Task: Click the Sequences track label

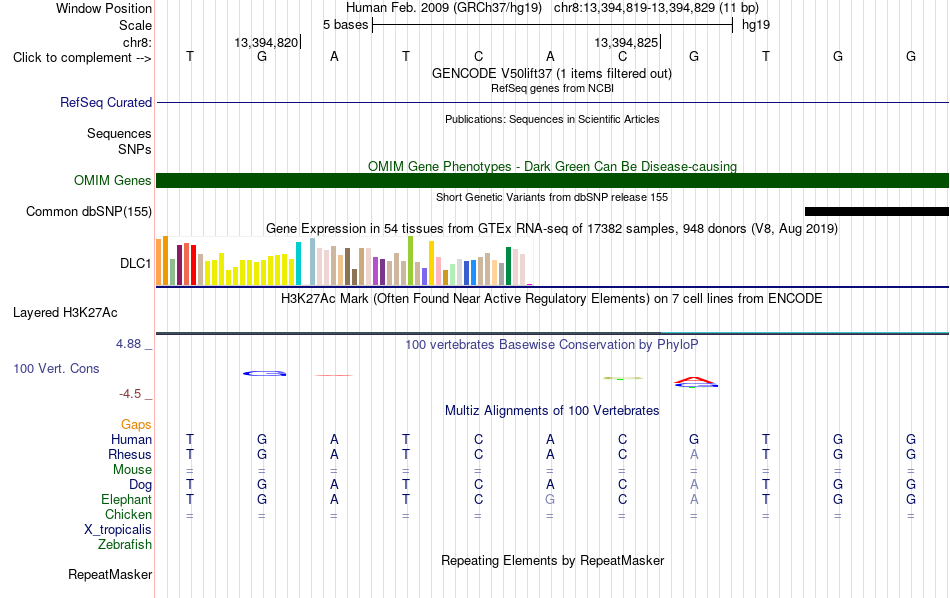Action: 119,133
